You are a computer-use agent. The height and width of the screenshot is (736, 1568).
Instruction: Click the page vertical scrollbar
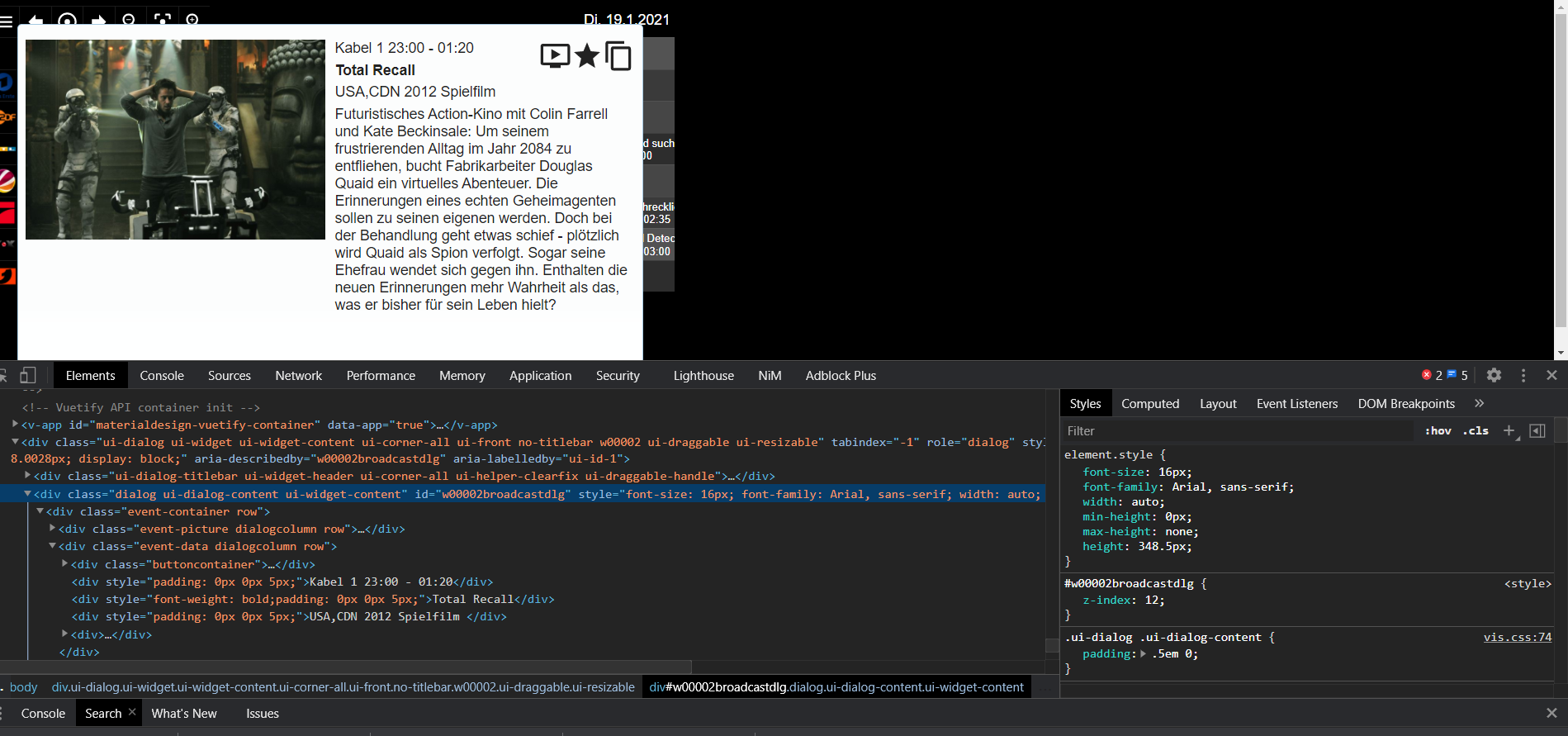click(x=1561, y=171)
